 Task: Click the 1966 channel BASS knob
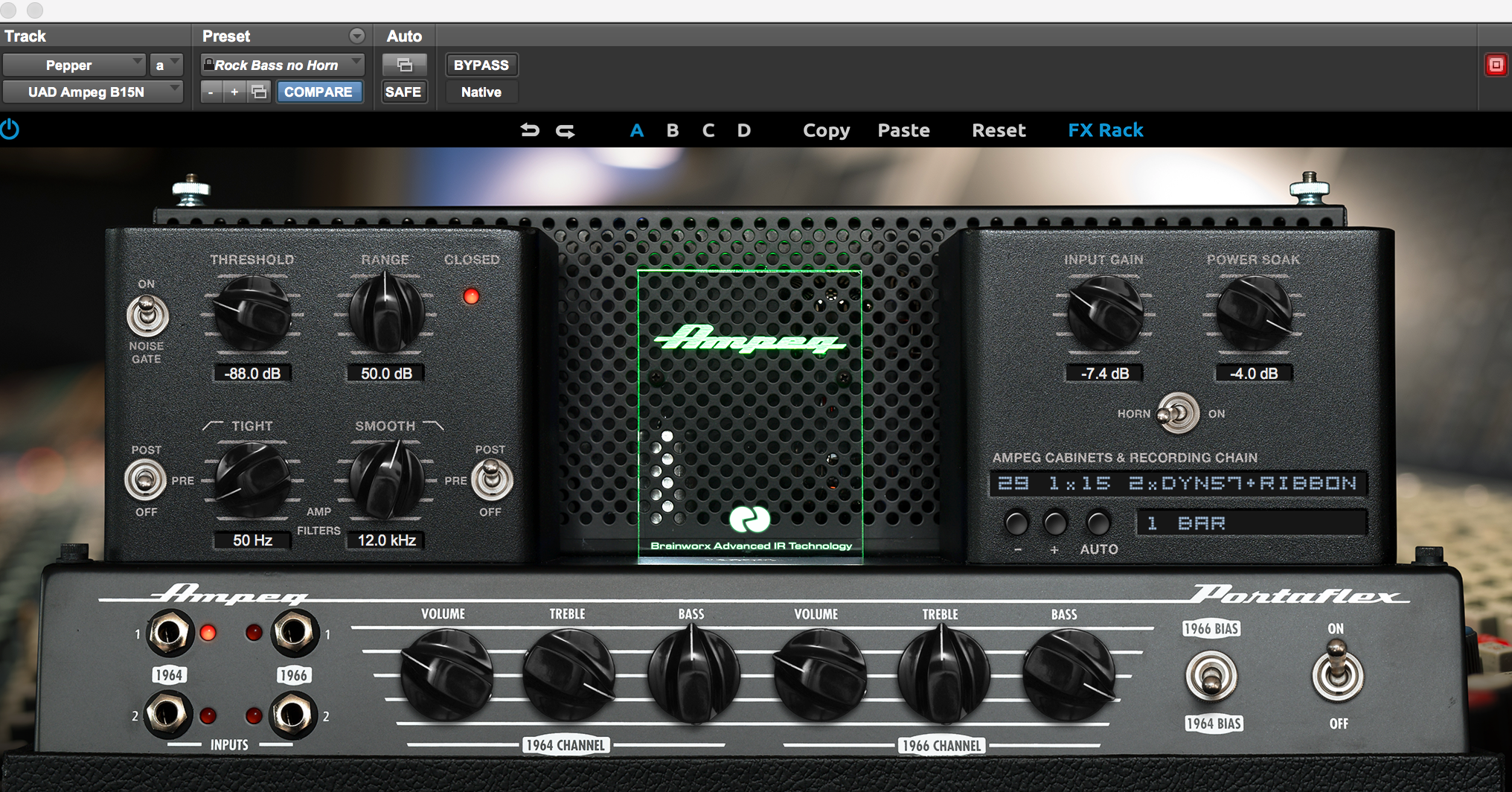[1069, 676]
